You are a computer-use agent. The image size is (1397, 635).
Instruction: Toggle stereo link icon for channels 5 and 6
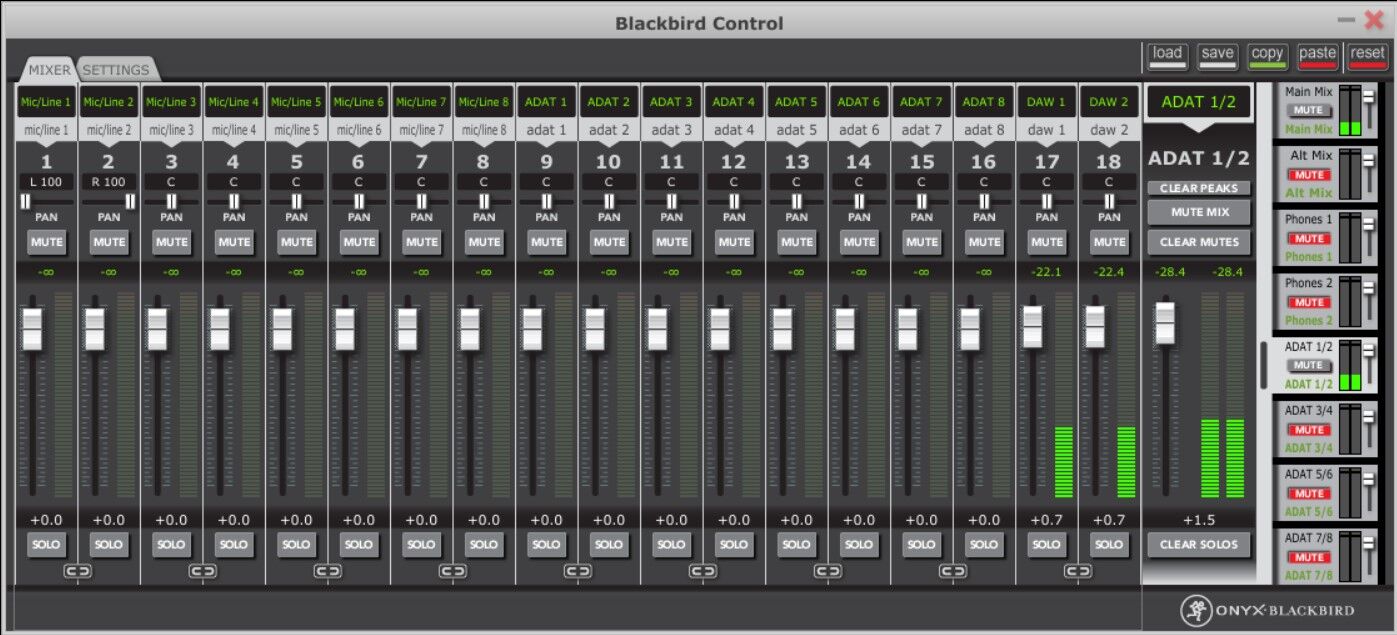[328, 571]
